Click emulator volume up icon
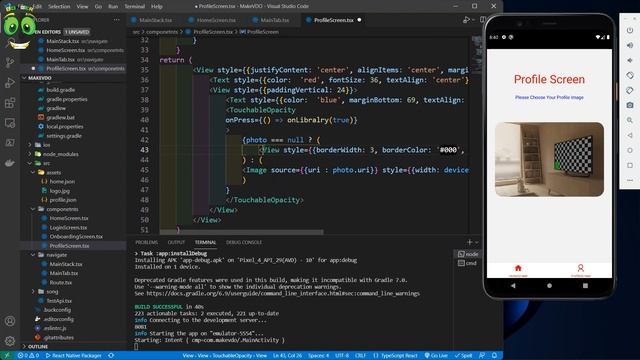 [x=630, y=45]
